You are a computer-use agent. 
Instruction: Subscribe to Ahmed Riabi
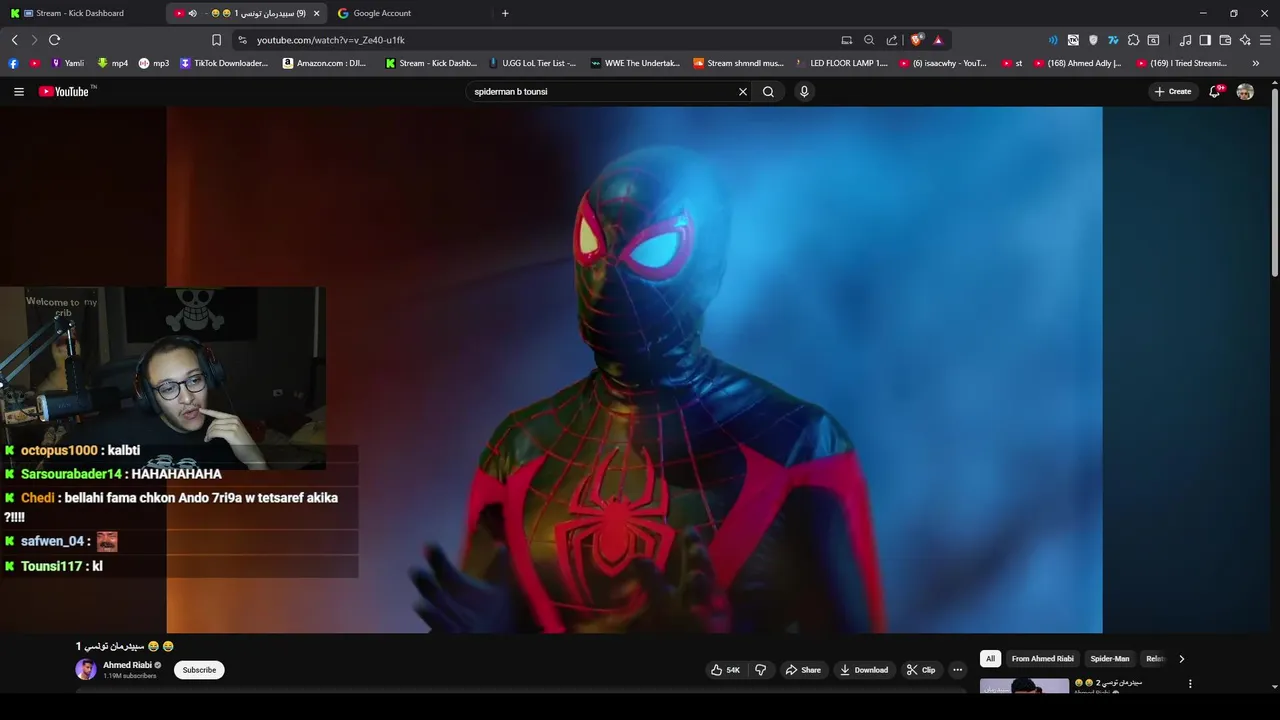[199, 670]
